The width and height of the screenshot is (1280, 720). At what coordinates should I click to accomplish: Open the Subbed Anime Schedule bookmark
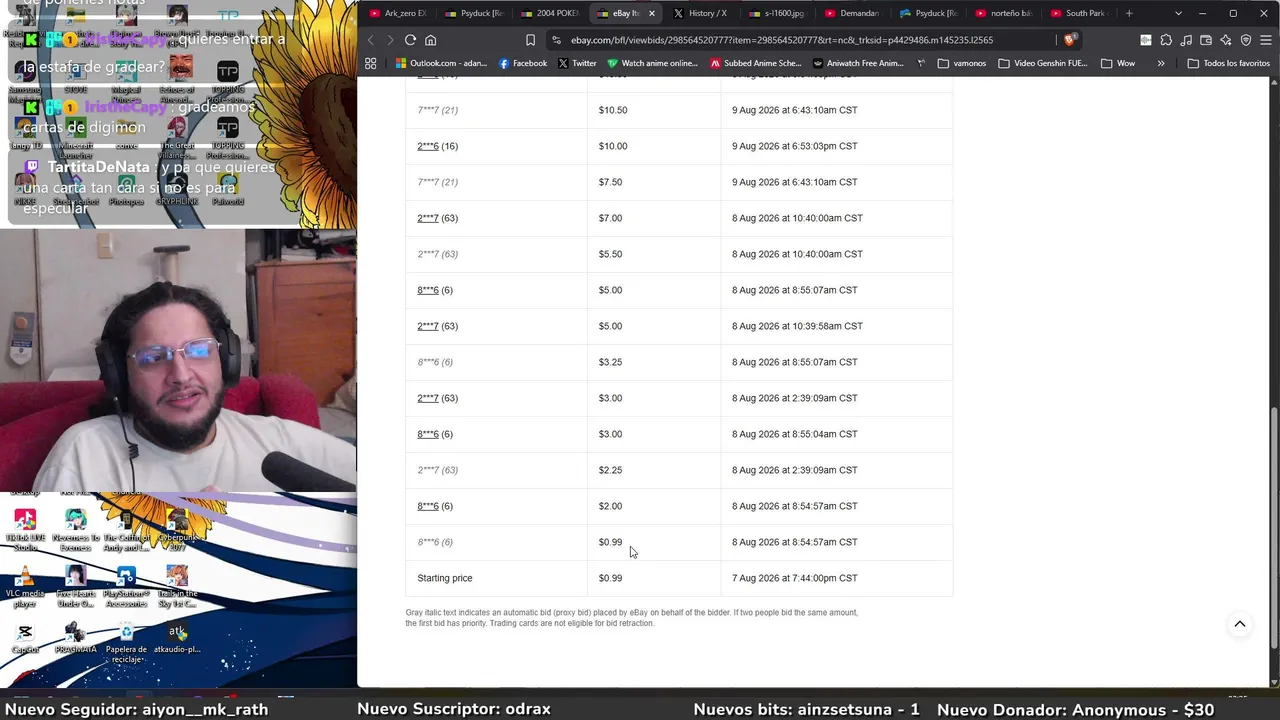[756, 63]
